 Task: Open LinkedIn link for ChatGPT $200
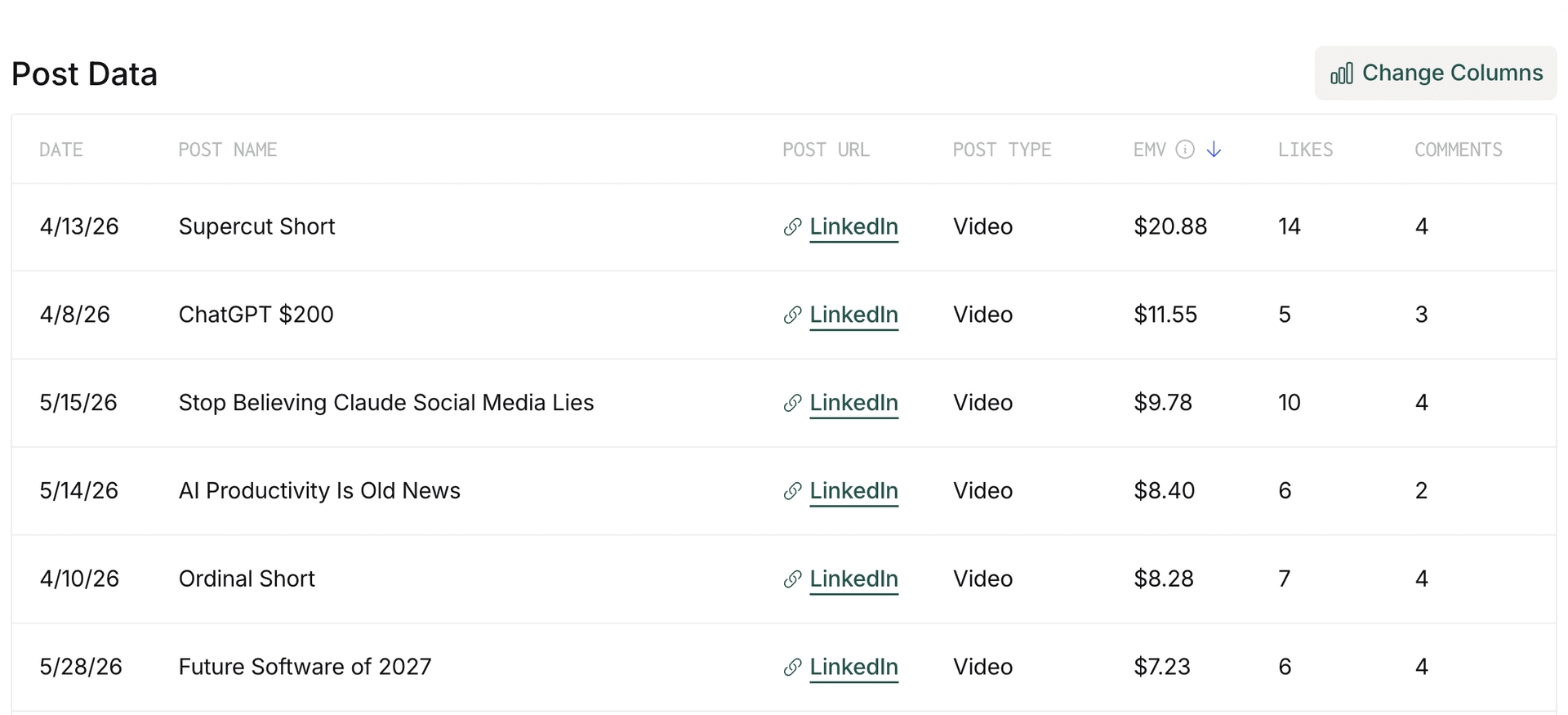pyautogui.click(x=853, y=315)
